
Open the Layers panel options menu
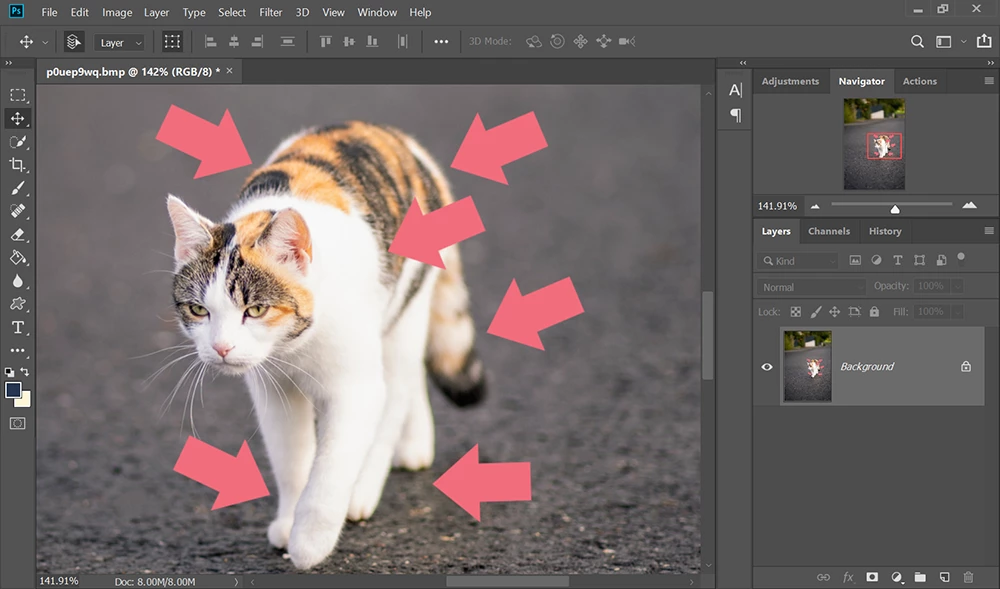pyautogui.click(x=988, y=231)
